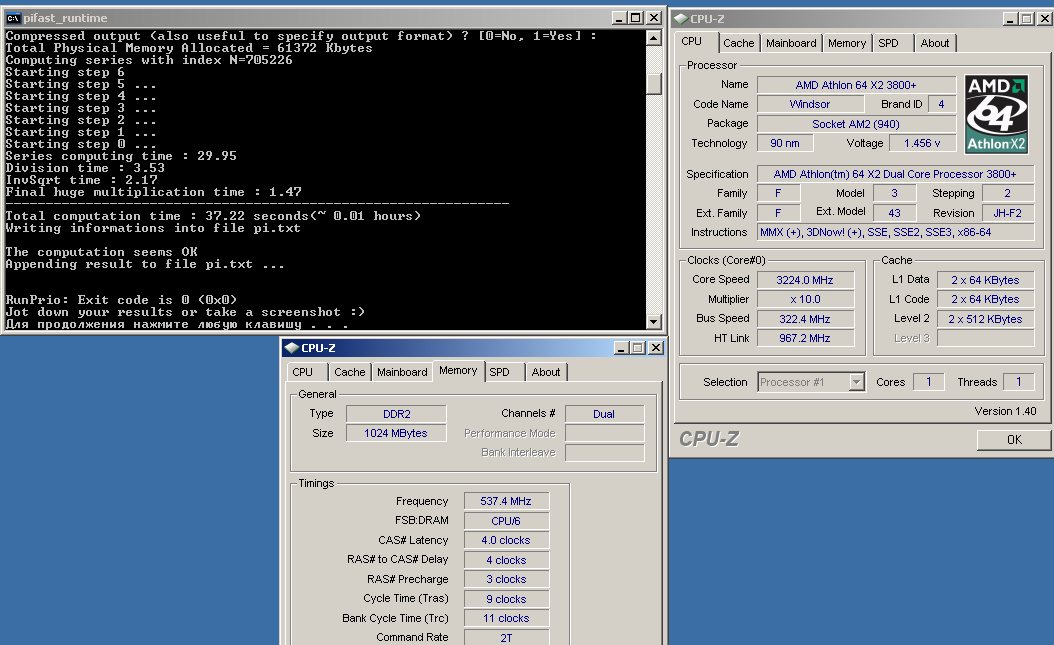The image size is (1054, 645).
Task: Click the Level 2 value '2 x 512 KBytes'
Action: point(985,319)
